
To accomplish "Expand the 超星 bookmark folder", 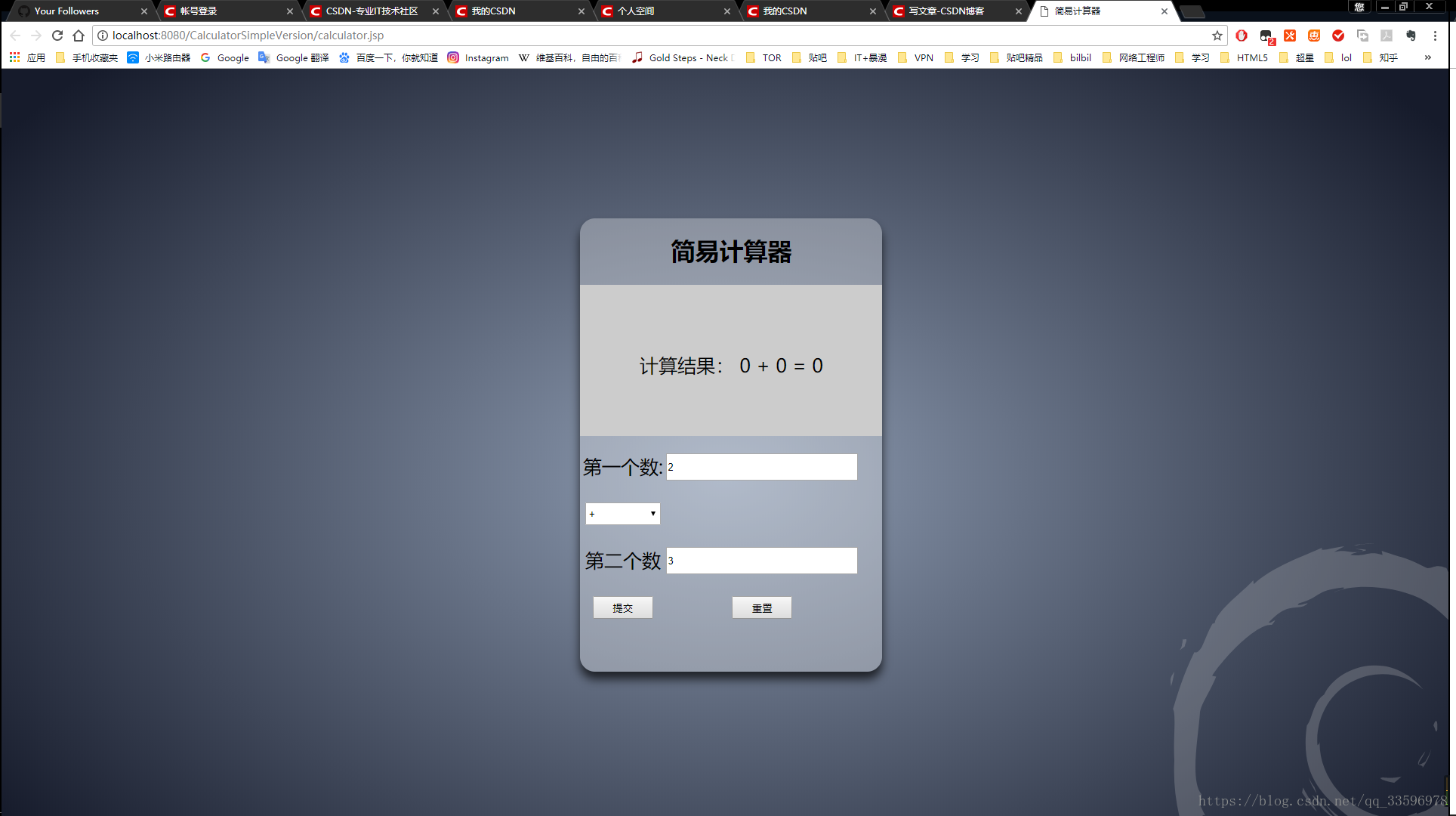I will tap(1297, 57).
